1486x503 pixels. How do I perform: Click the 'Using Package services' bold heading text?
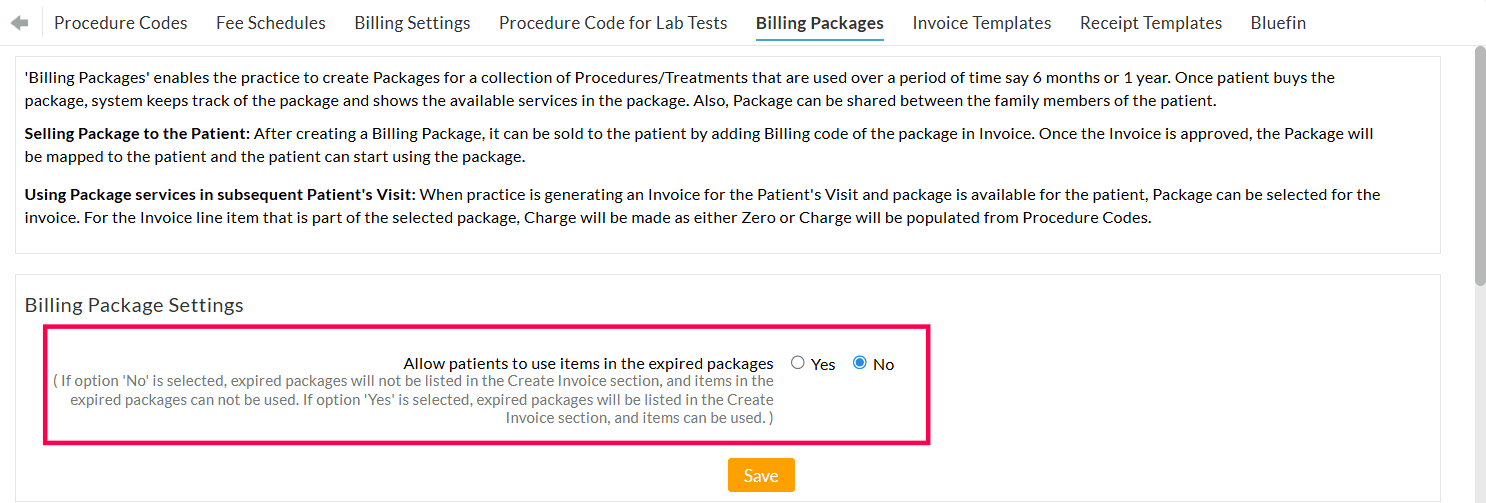(220, 195)
